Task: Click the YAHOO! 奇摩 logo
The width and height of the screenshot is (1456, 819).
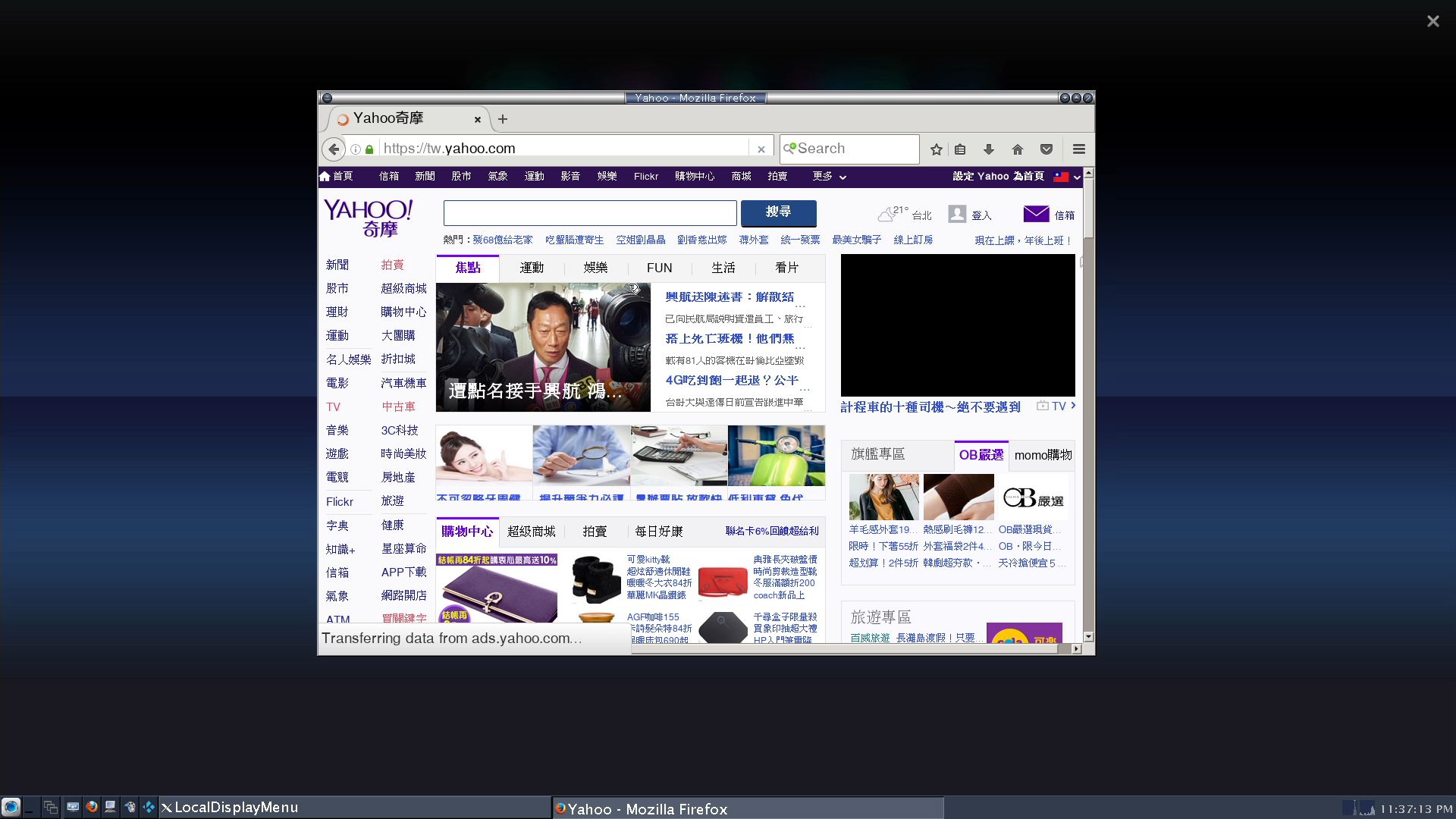Action: click(x=369, y=218)
